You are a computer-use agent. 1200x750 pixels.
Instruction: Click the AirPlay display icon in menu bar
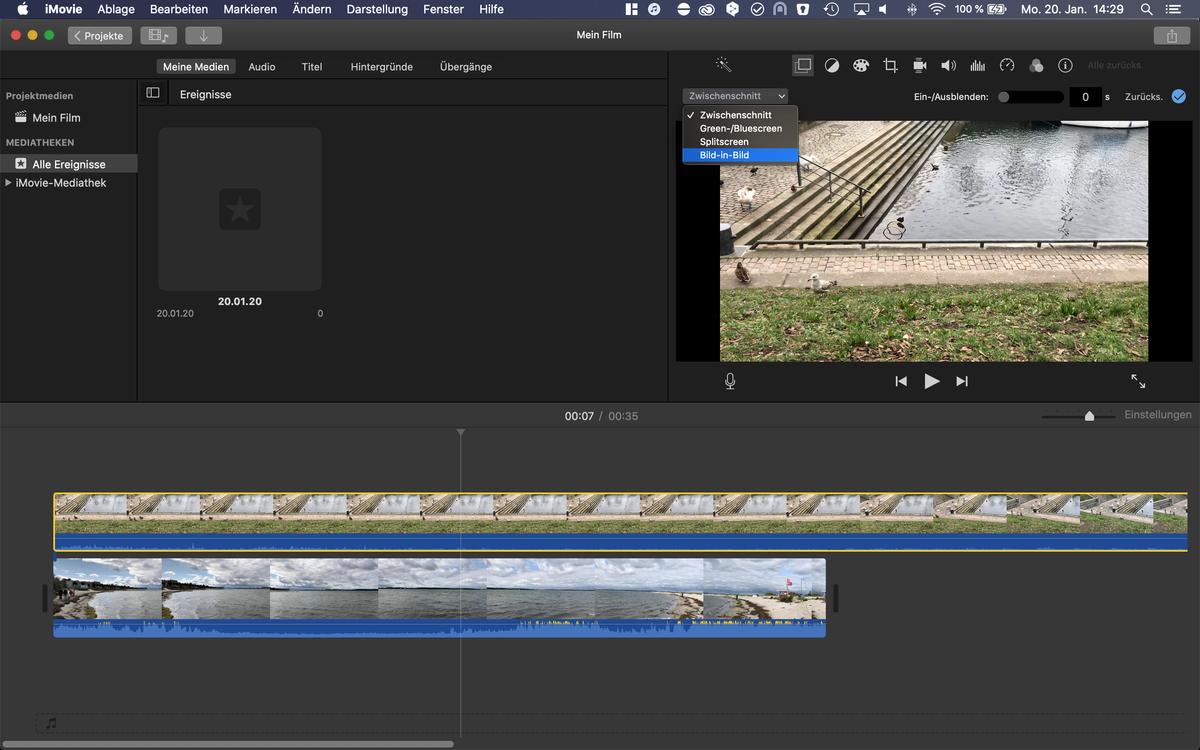click(861, 9)
